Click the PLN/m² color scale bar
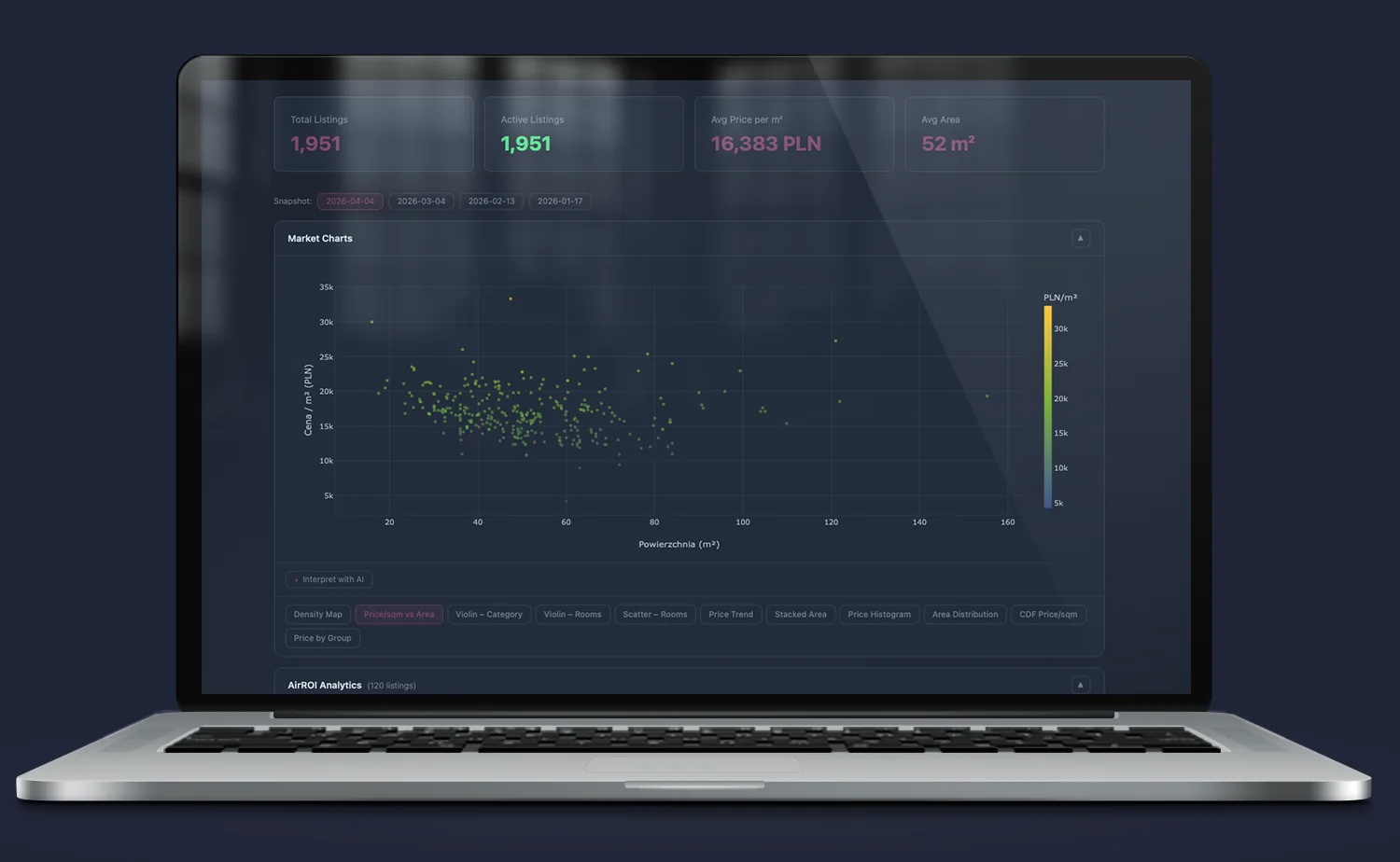The height and width of the screenshot is (862, 1400). [1048, 407]
